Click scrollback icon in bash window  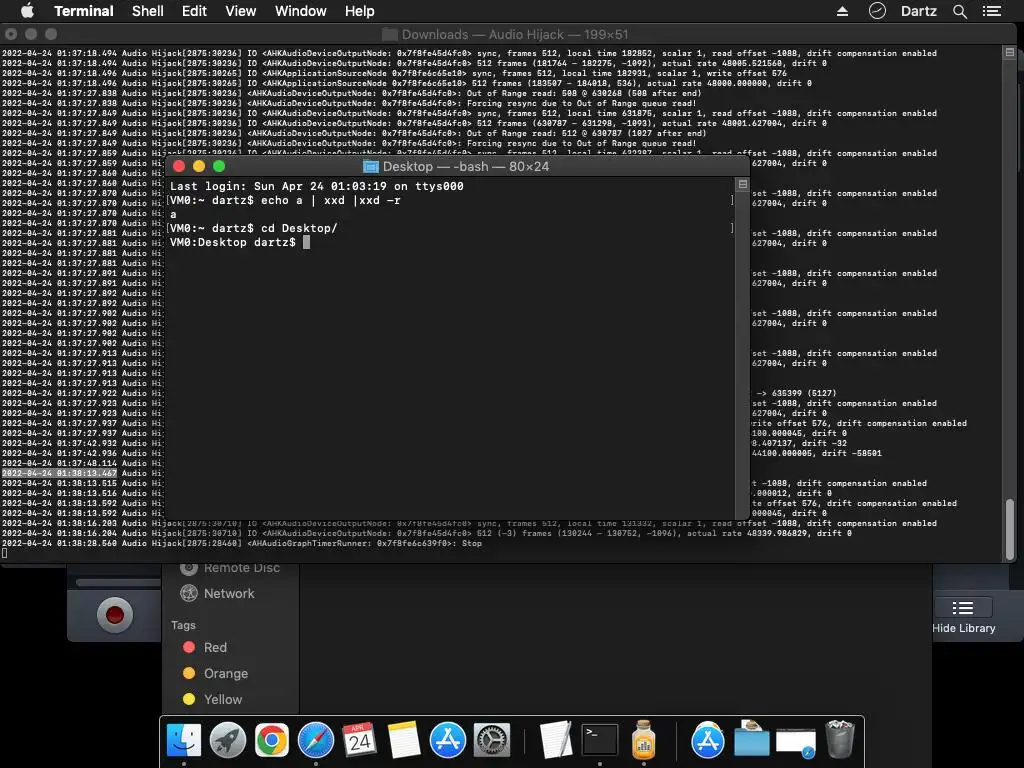(x=743, y=184)
